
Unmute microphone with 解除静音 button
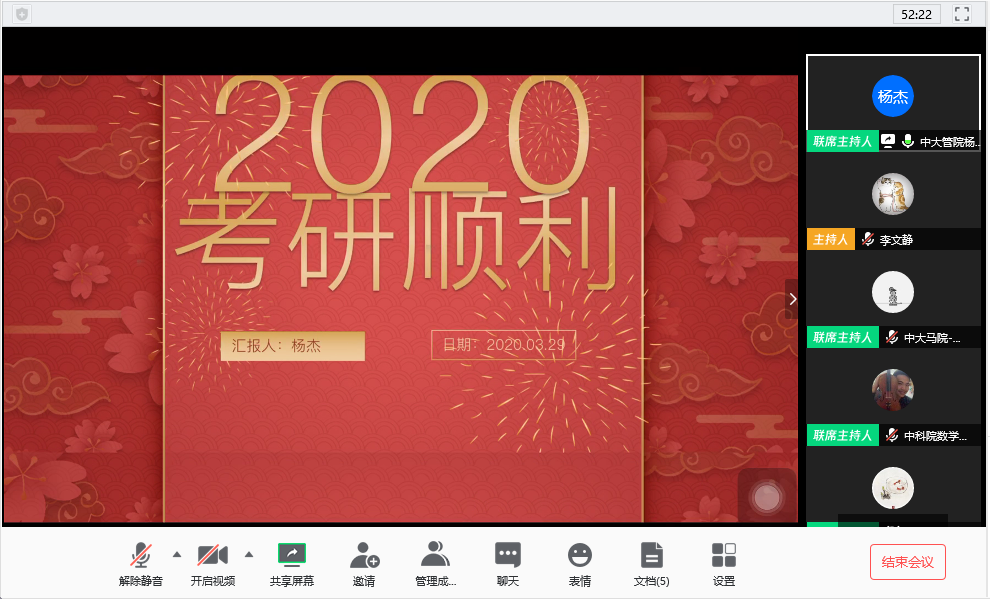click(141, 562)
